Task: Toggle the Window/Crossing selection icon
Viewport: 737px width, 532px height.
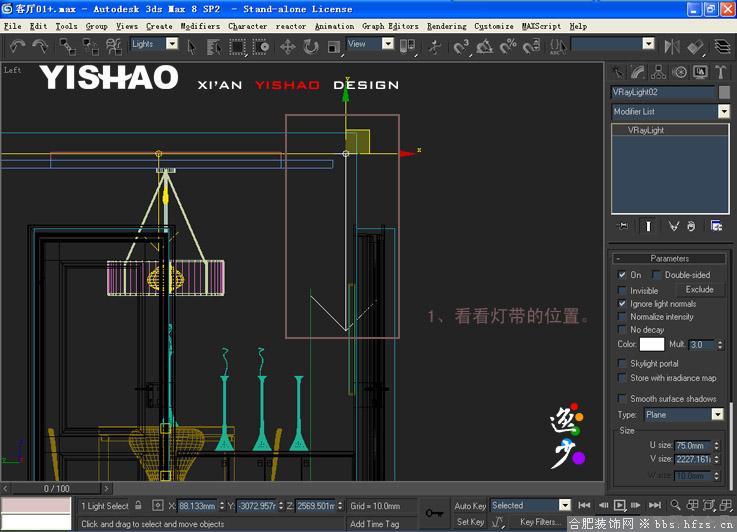Action: click(x=261, y=47)
